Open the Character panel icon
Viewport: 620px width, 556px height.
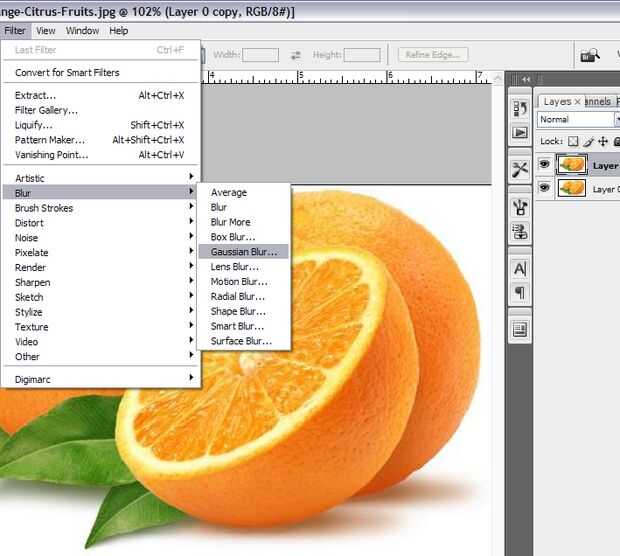pos(520,269)
